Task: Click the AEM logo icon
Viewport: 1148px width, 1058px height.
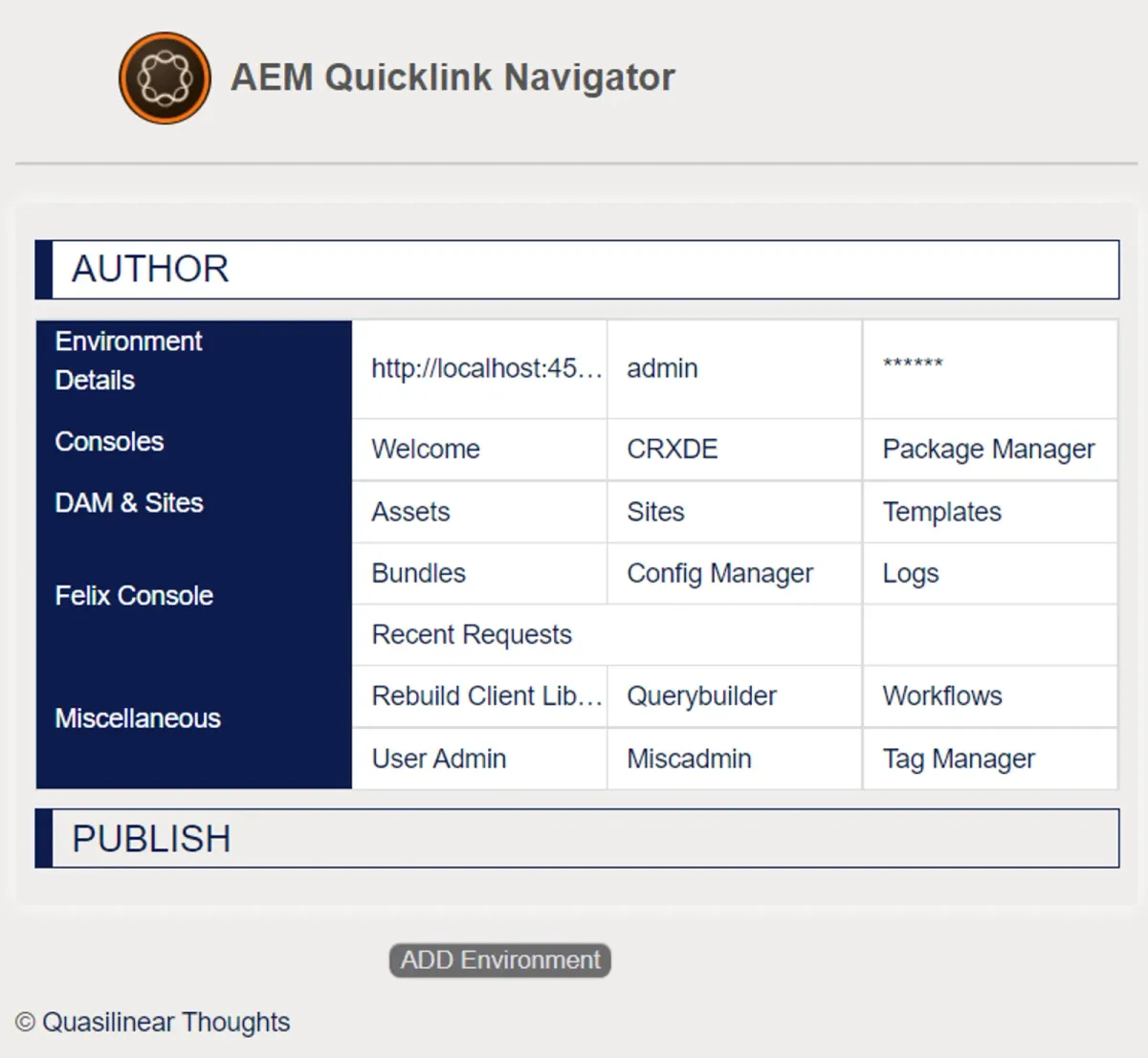Action: point(165,78)
